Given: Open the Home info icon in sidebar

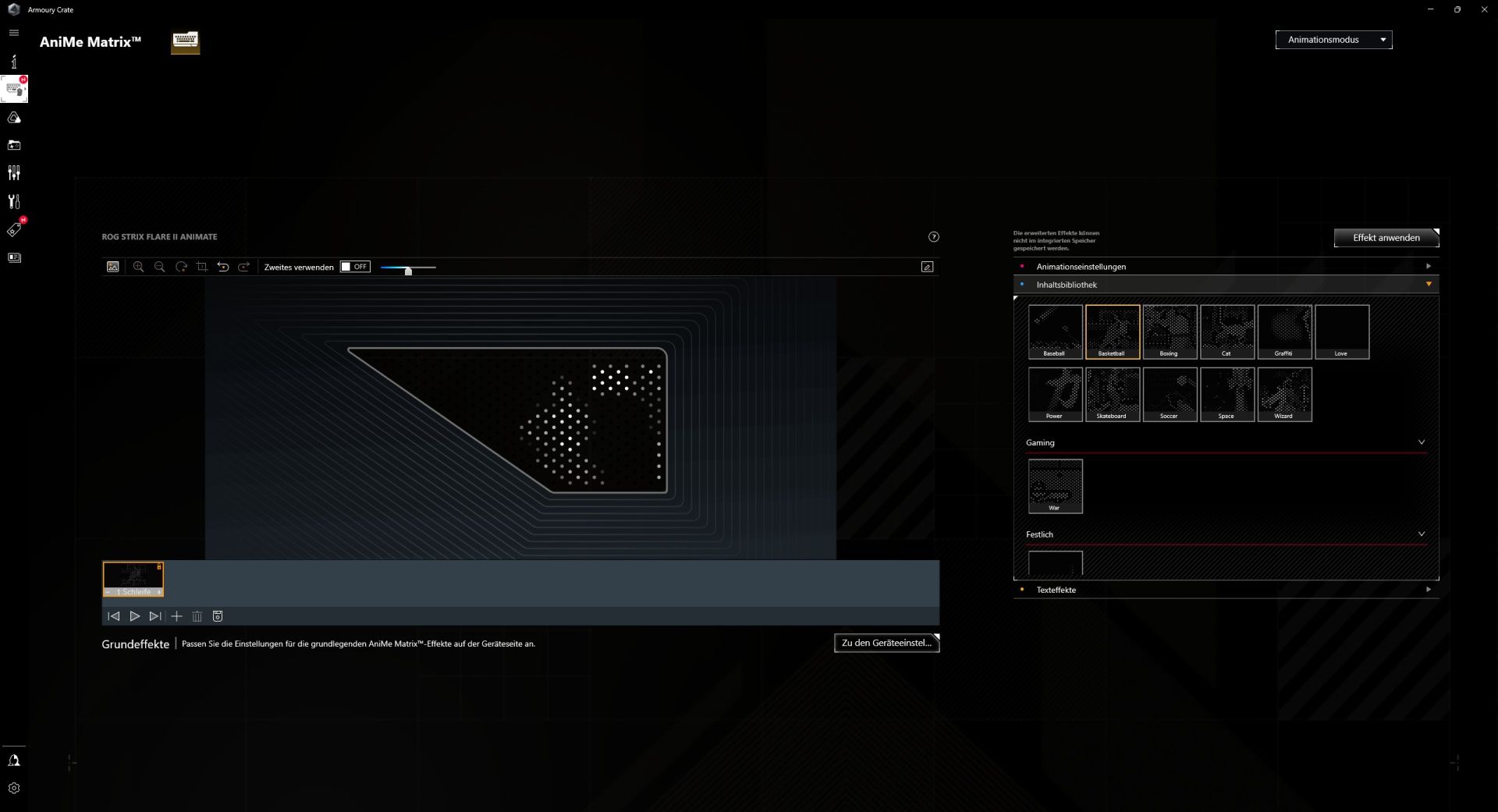Looking at the screenshot, I should 14,62.
